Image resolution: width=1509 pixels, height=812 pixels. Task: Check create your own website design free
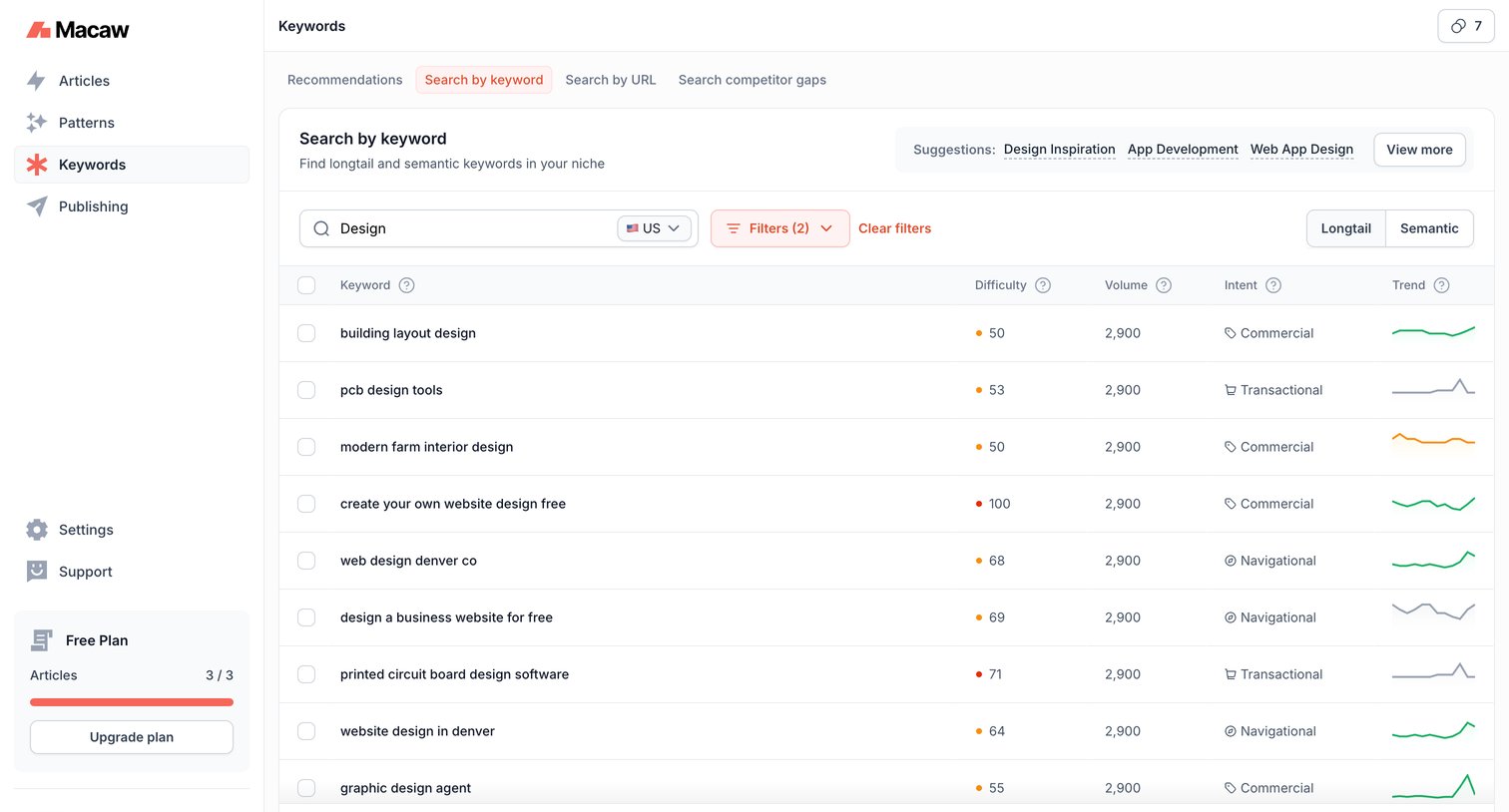click(306, 504)
